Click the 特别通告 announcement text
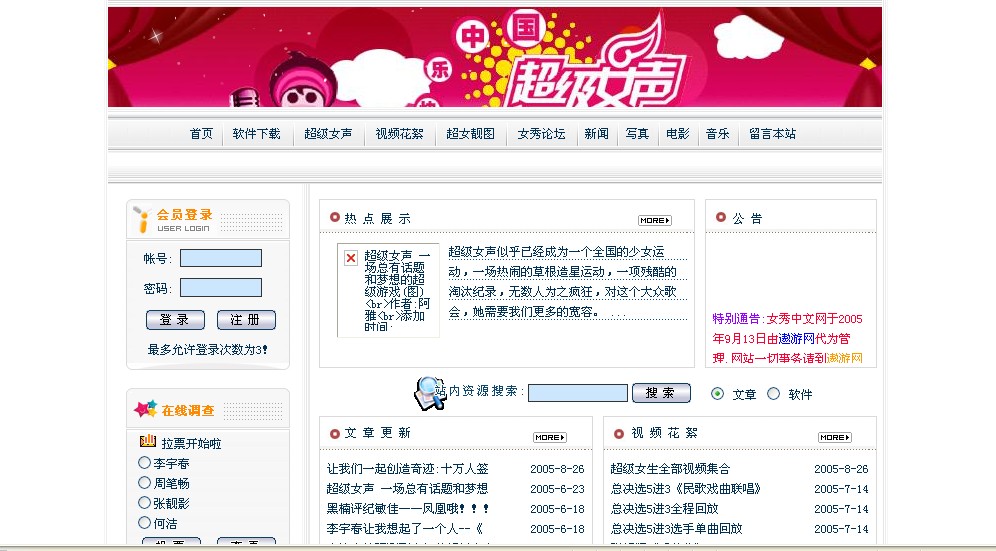This screenshot has height=551, width=996. 737,319
